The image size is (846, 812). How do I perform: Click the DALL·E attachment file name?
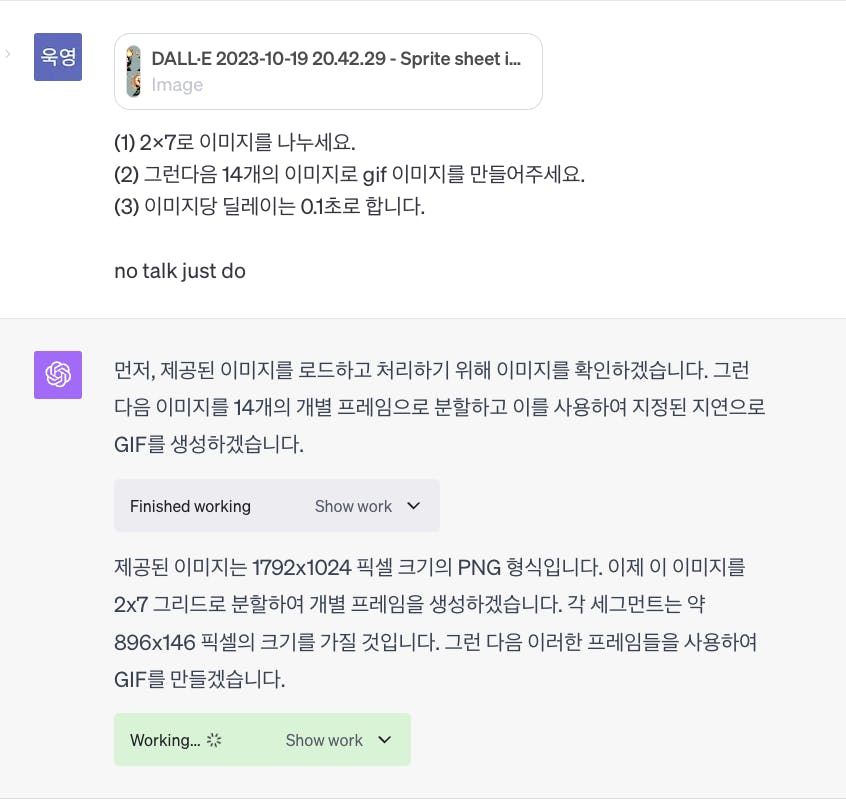coord(336,58)
